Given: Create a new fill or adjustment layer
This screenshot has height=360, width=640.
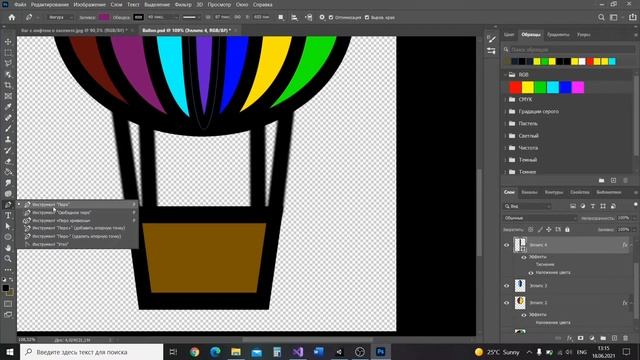Looking at the screenshot, I should pos(592,338).
